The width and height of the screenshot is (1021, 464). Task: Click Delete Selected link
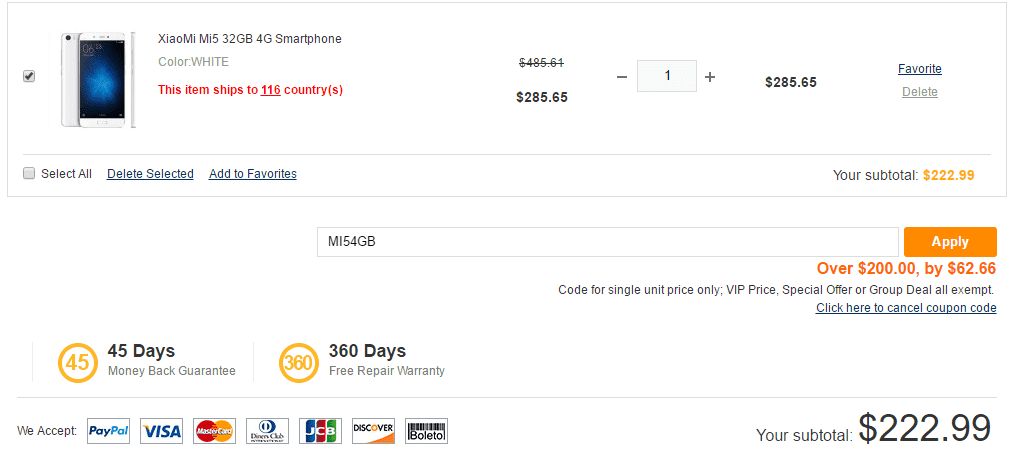click(x=150, y=174)
